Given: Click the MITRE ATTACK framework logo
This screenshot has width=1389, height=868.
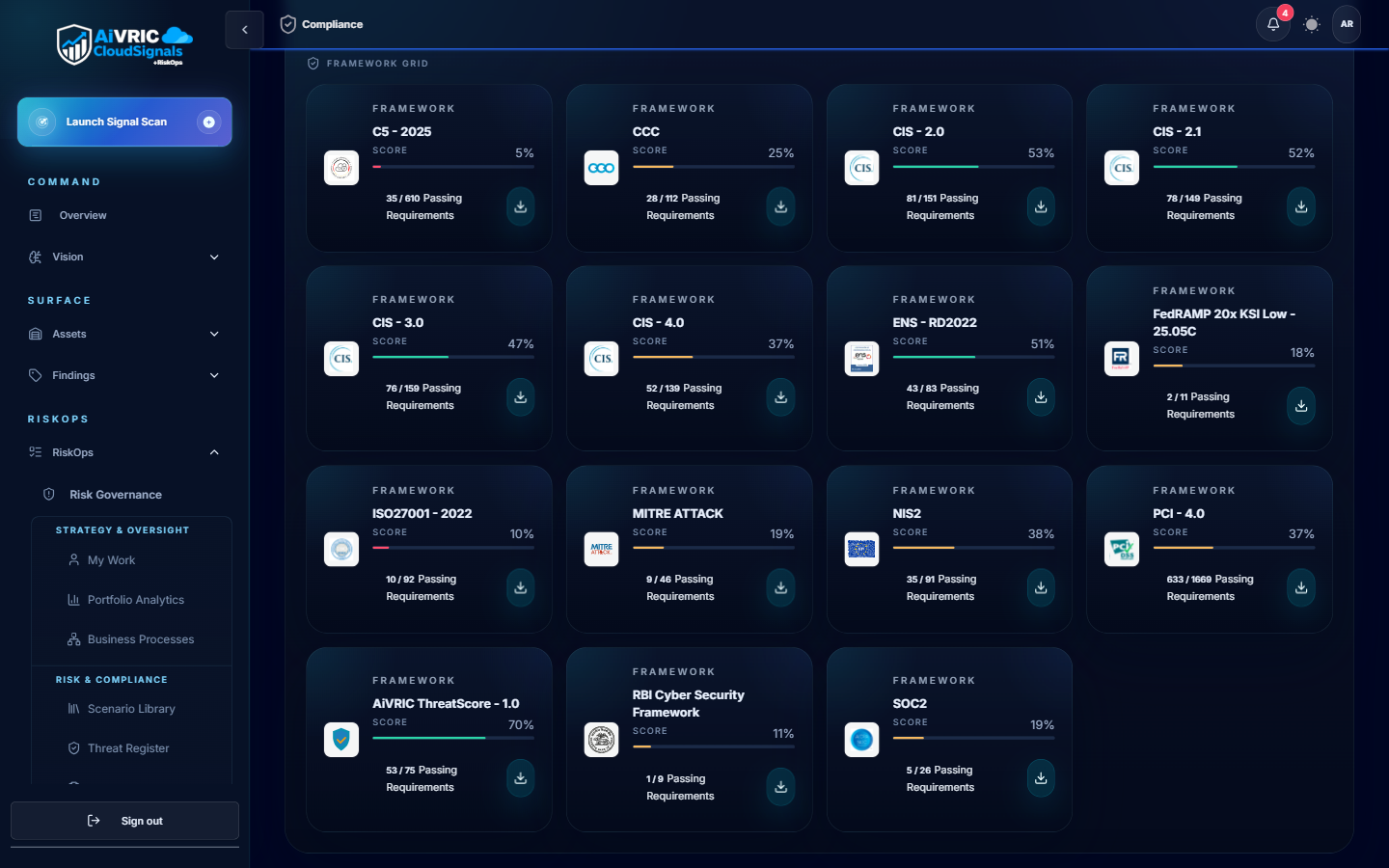Looking at the screenshot, I should (601, 549).
